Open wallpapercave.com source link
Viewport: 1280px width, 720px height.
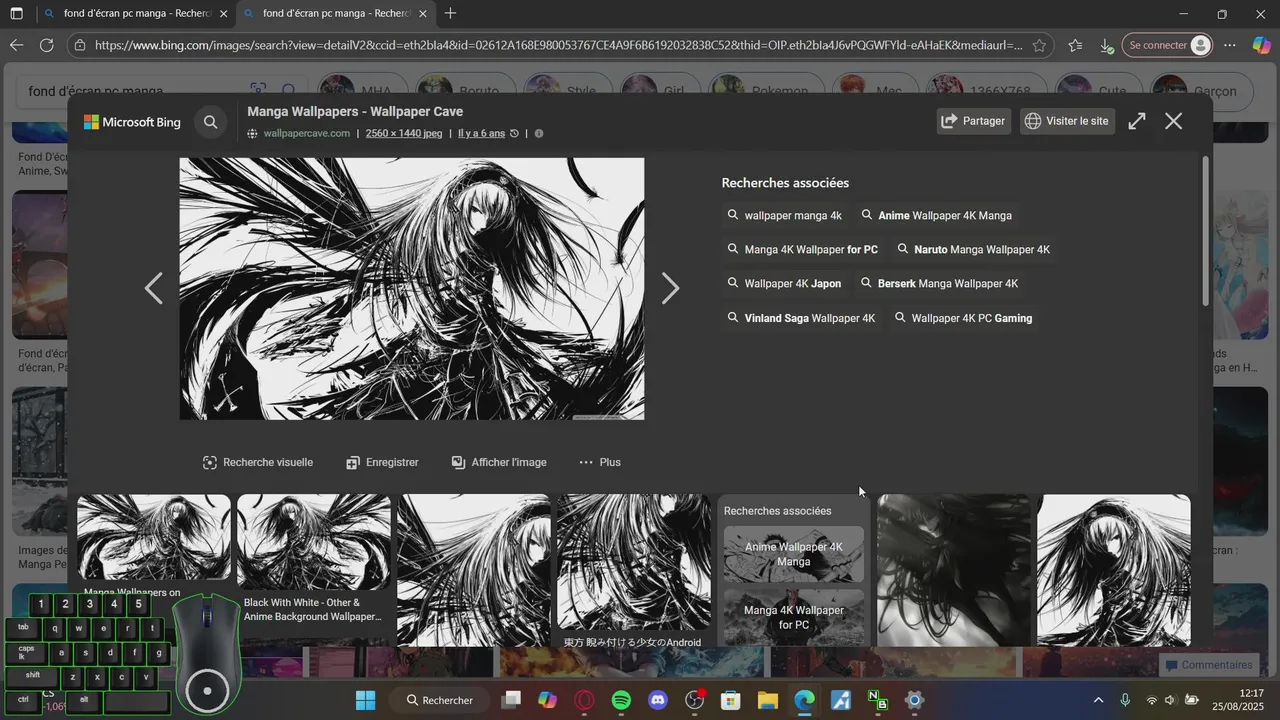click(x=307, y=133)
